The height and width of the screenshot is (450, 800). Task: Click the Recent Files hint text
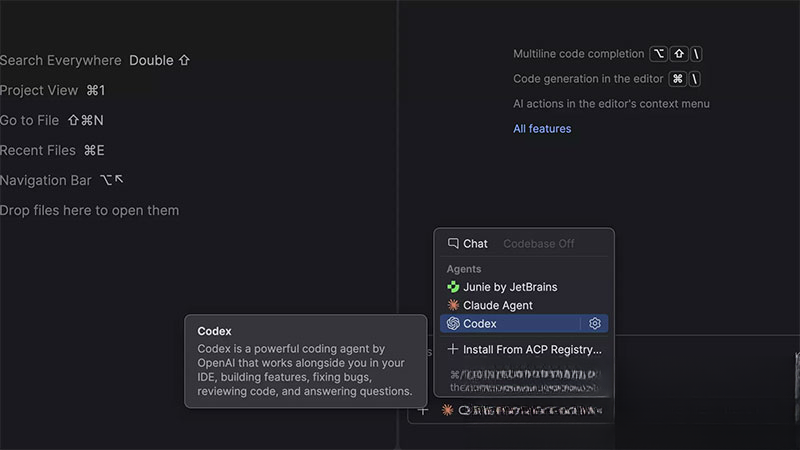[38, 151]
